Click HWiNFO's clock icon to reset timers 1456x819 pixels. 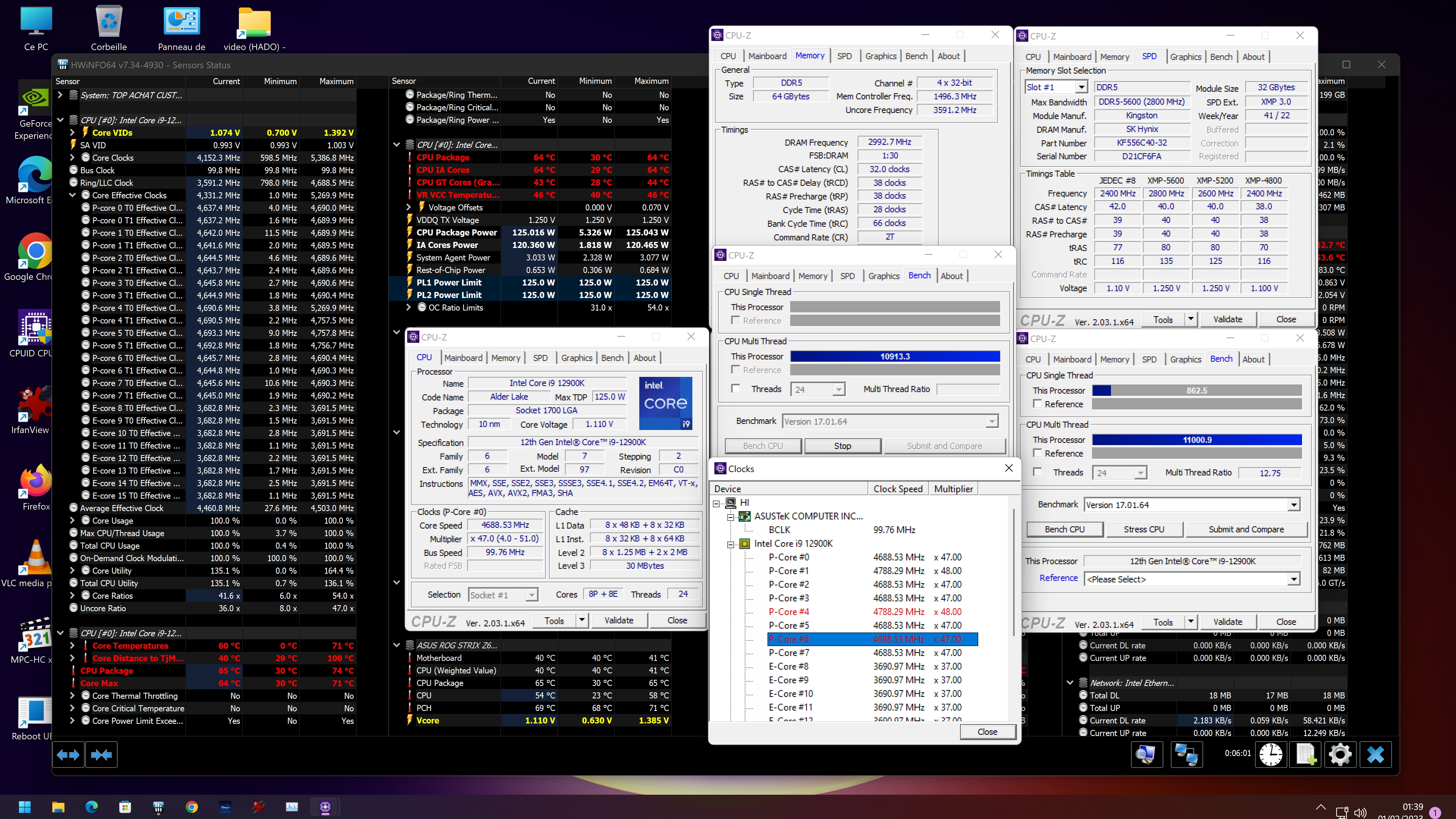coord(1271,755)
